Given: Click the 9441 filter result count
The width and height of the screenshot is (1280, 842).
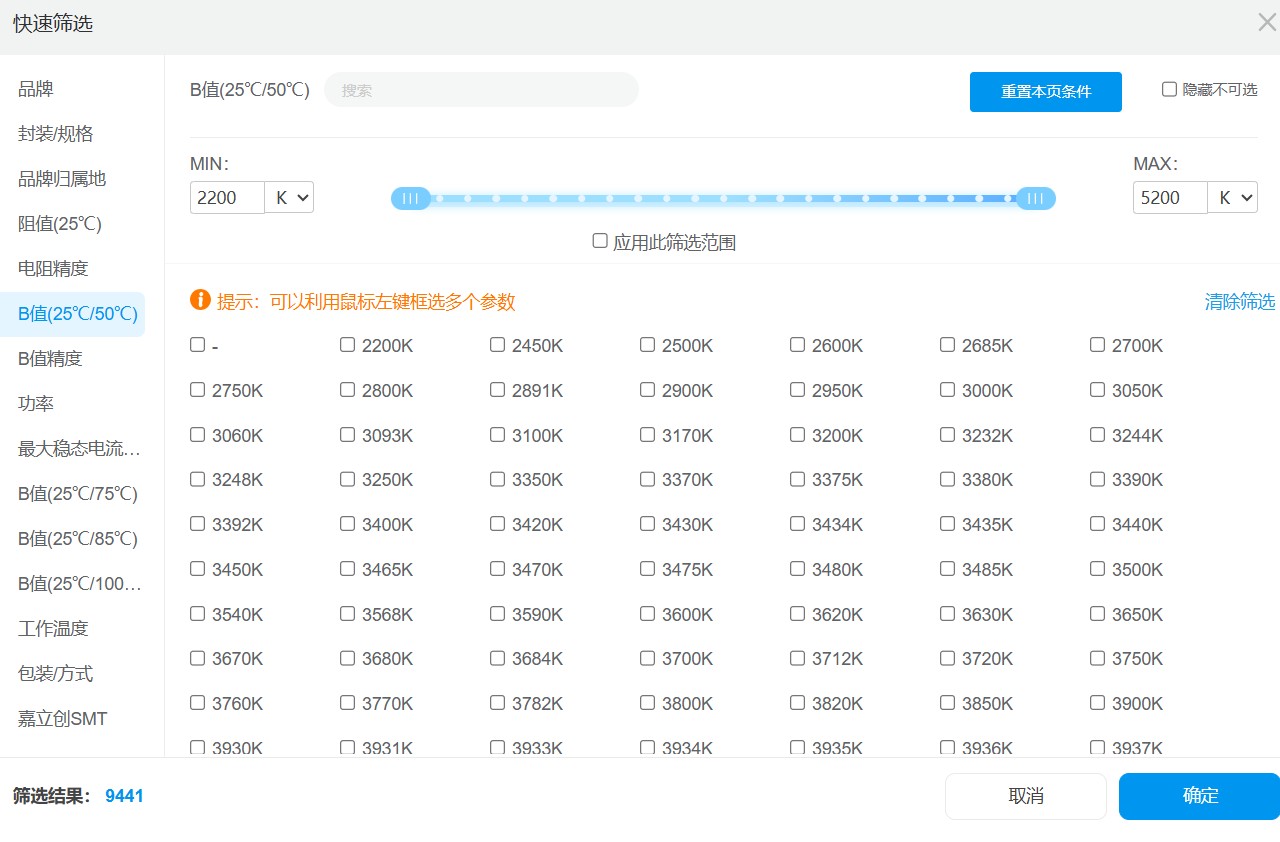Looking at the screenshot, I should click(x=124, y=796).
